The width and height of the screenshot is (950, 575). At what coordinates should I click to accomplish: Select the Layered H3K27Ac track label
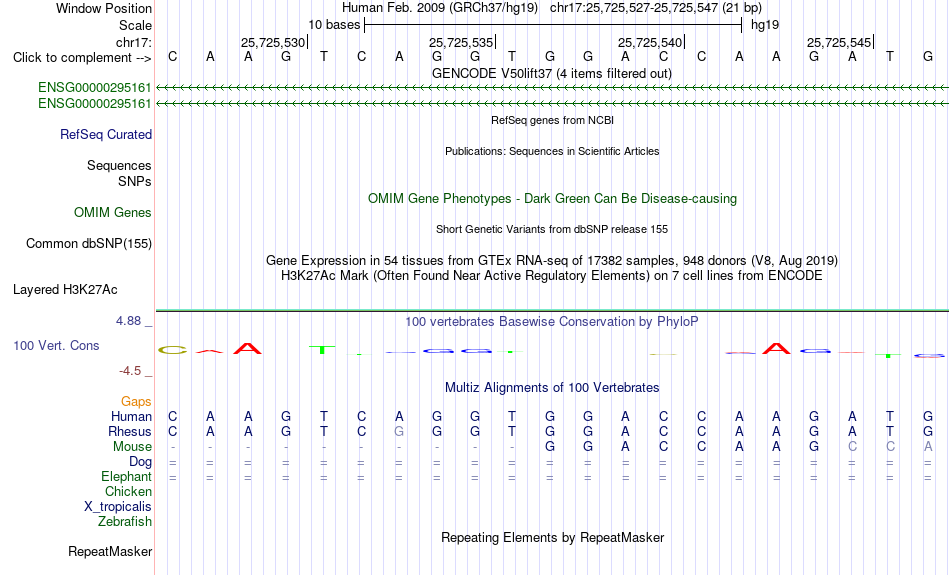(65, 290)
